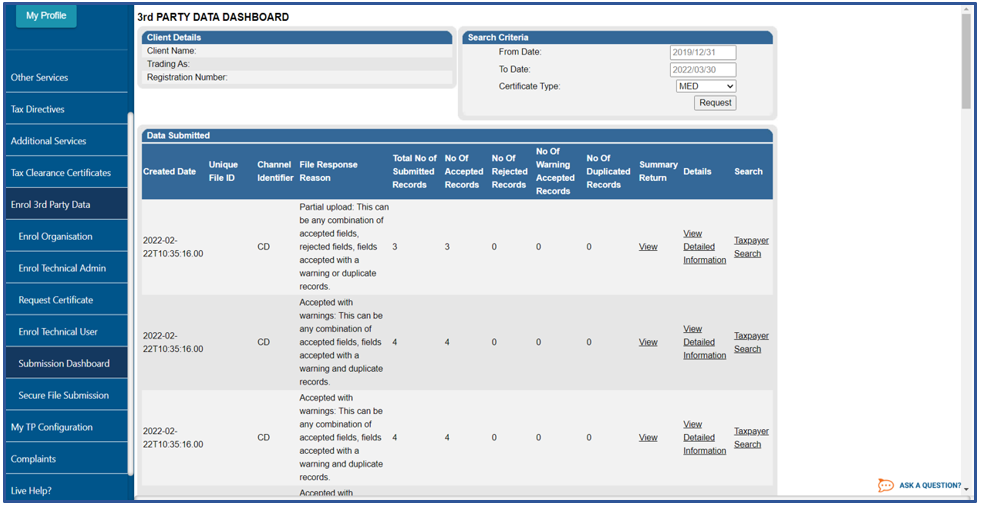Click the From Date input field
The image size is (982, 506).
[x=702, y=53]
